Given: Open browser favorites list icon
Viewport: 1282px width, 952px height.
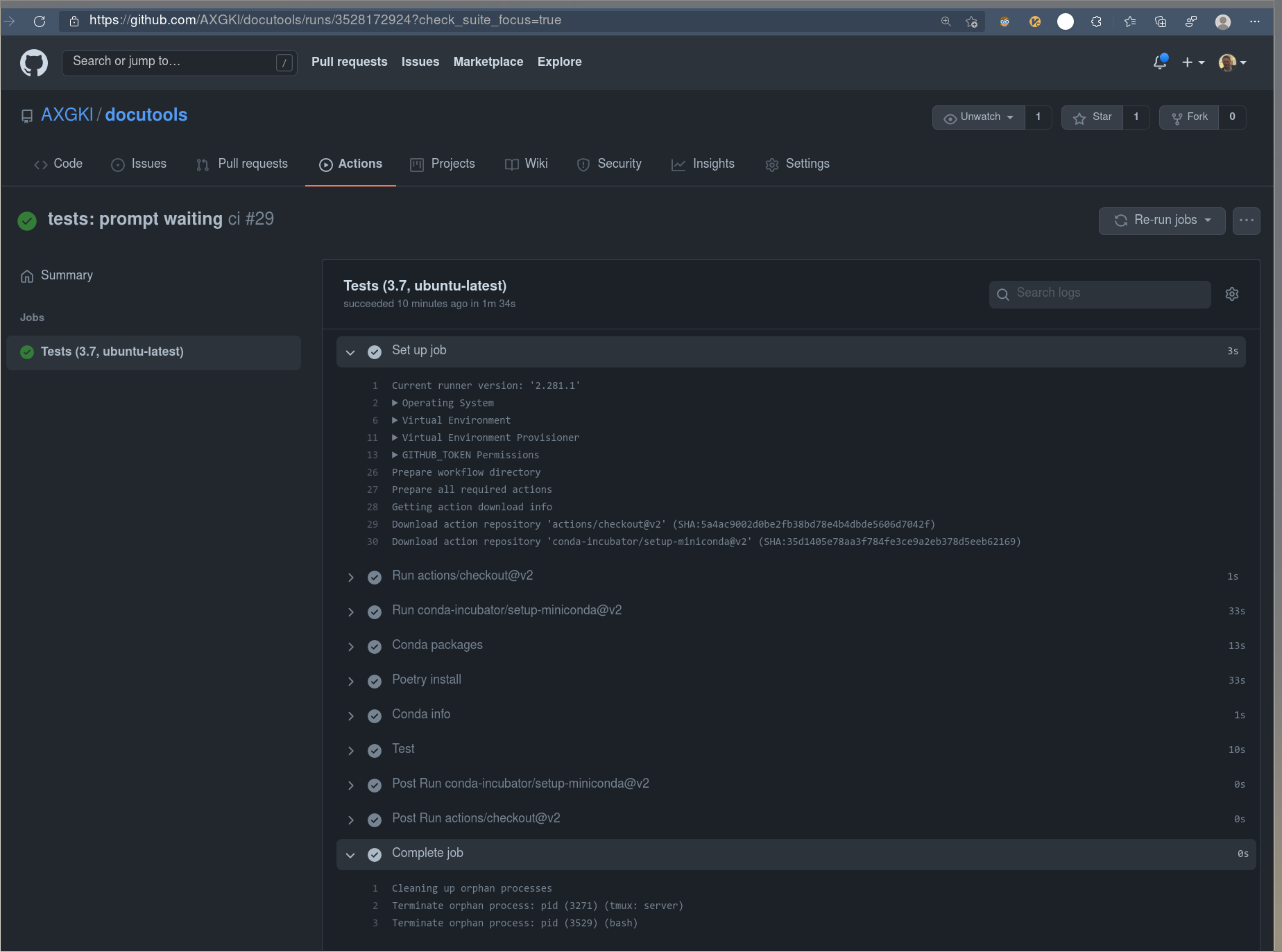Looking at the screenshot, I should pyautogui.click(x=1130, y=21).
